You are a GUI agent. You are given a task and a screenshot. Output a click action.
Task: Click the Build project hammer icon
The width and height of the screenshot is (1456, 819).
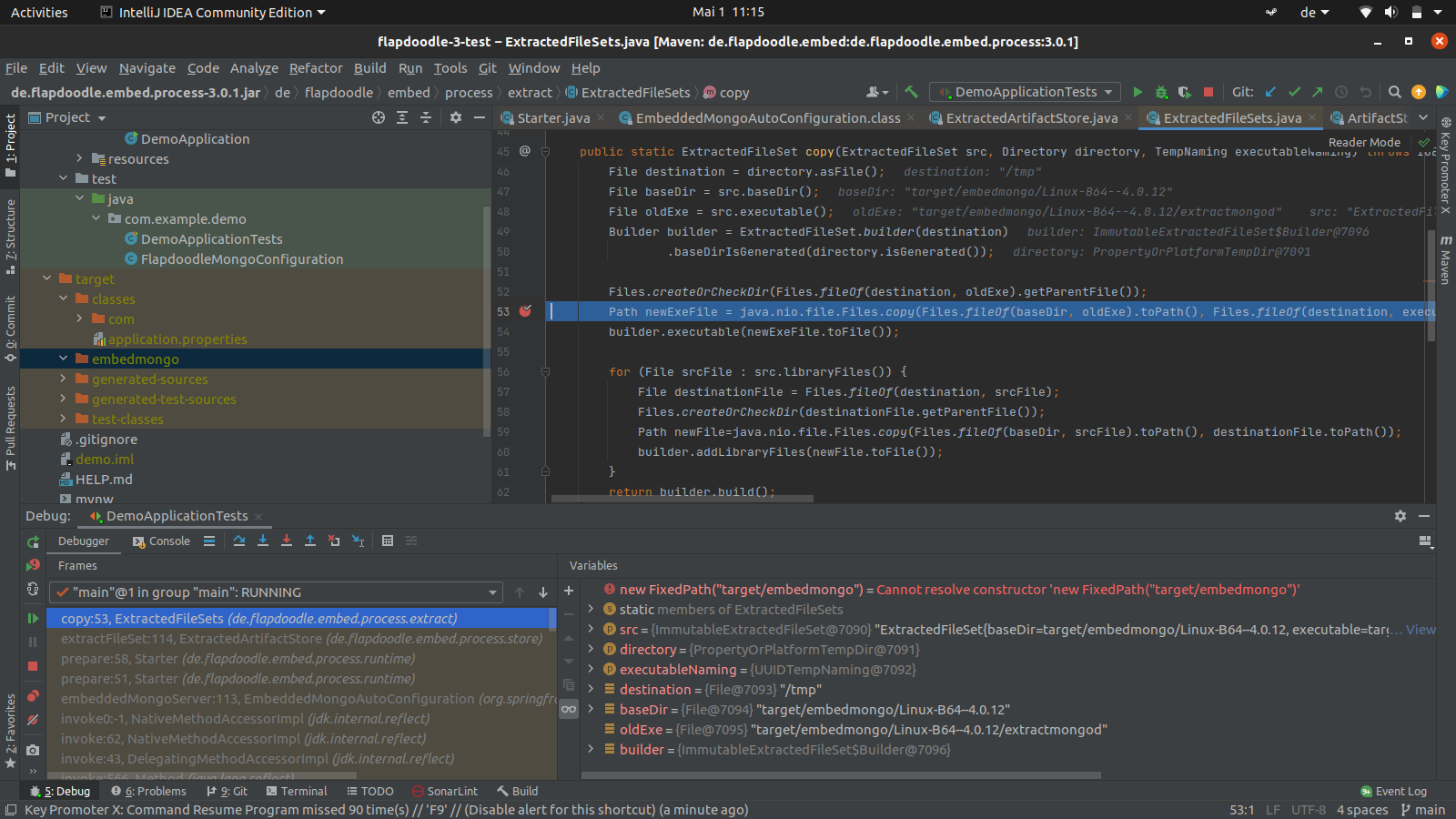(x=911, y=92)
